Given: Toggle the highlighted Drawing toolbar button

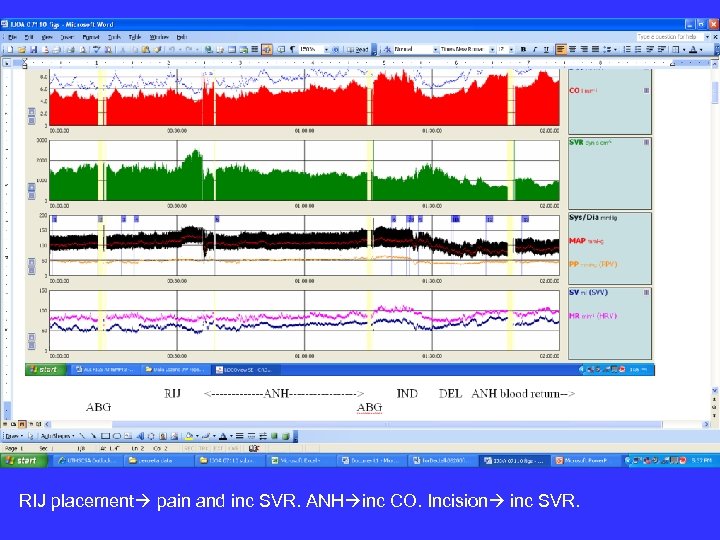Looking at the screenshot, I should [x=267, y=49].
